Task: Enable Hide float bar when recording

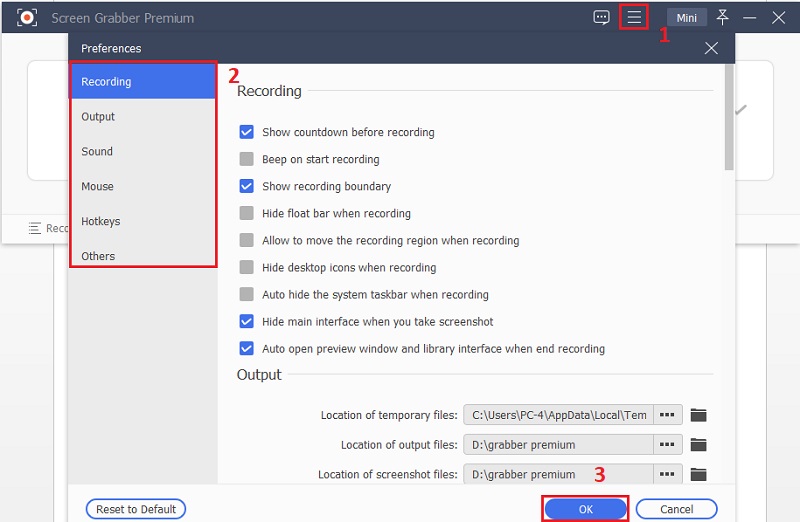Action: point(246,213)
